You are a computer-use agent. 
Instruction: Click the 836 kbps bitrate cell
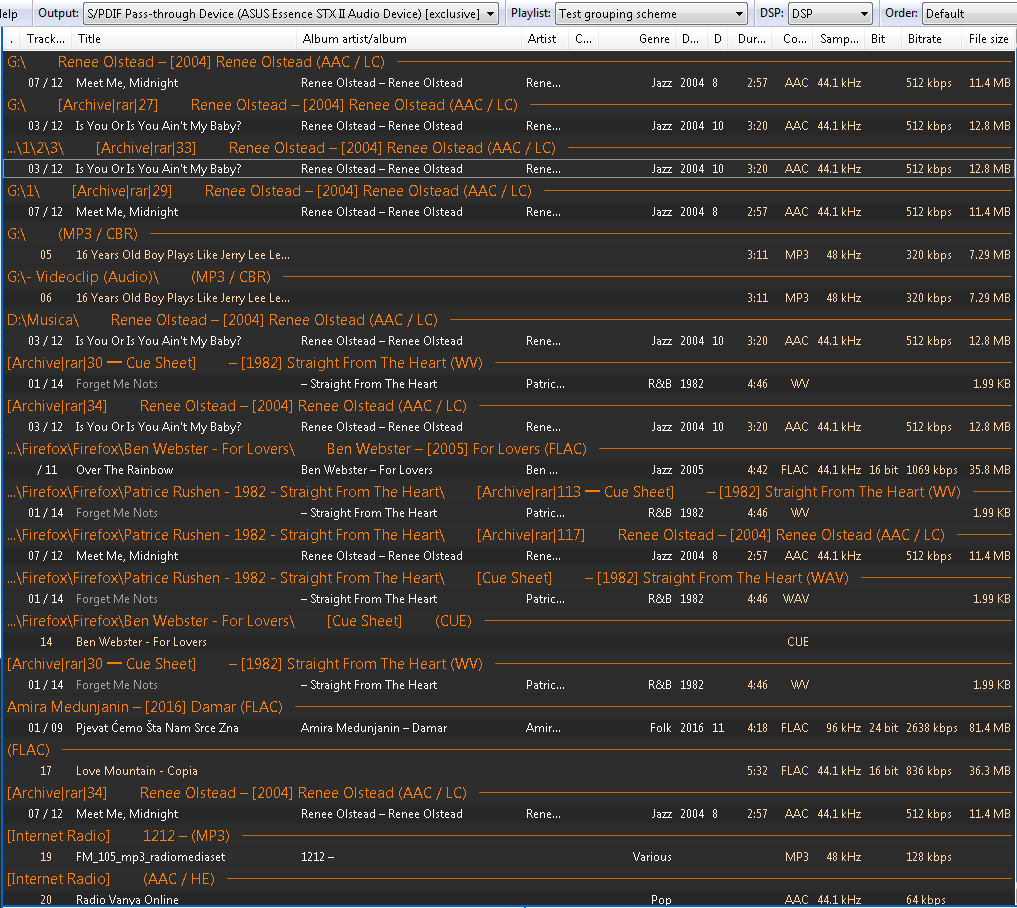(x=929, y=771)
